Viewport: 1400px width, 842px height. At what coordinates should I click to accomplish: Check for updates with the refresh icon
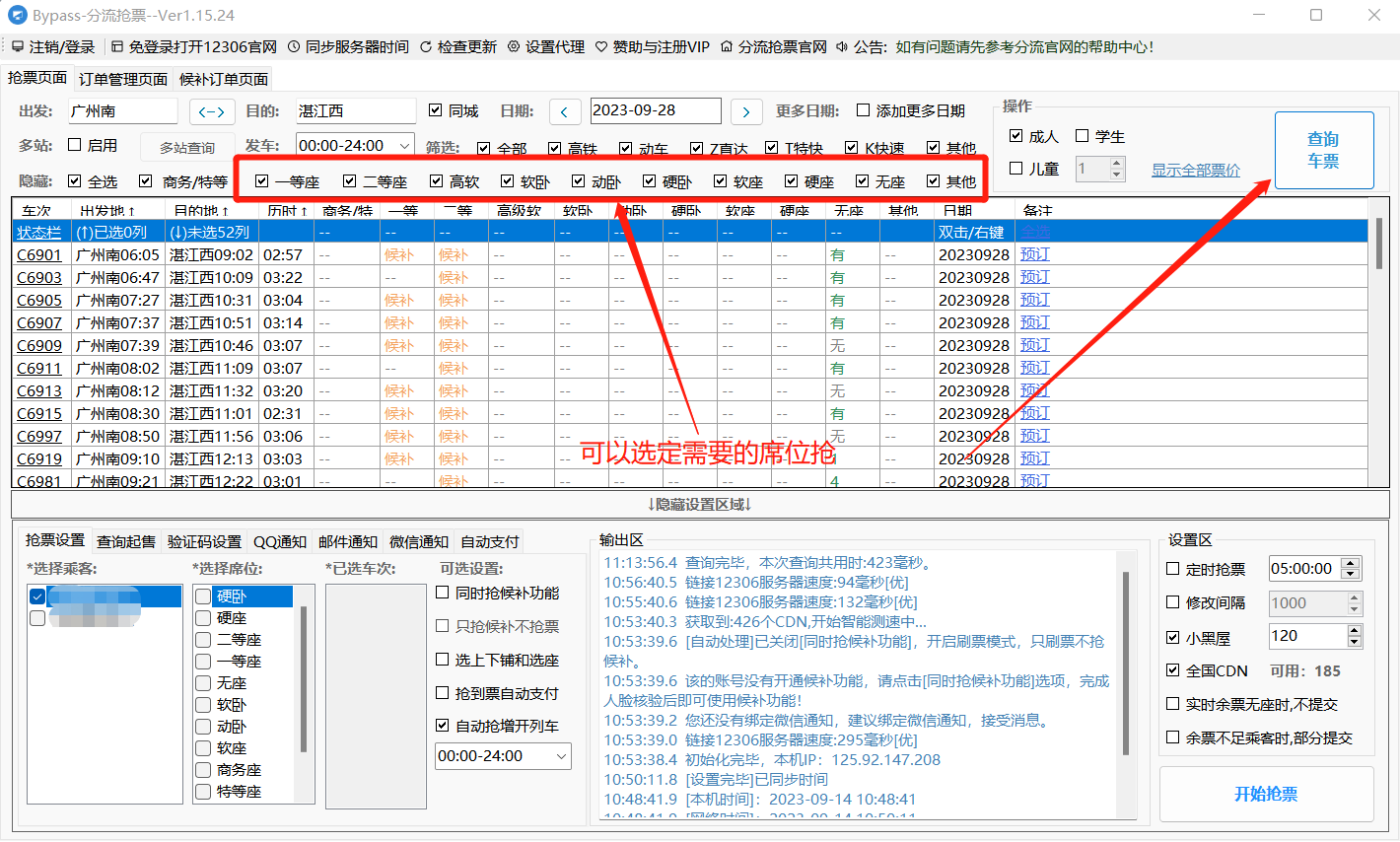click(x=426, y=46)
